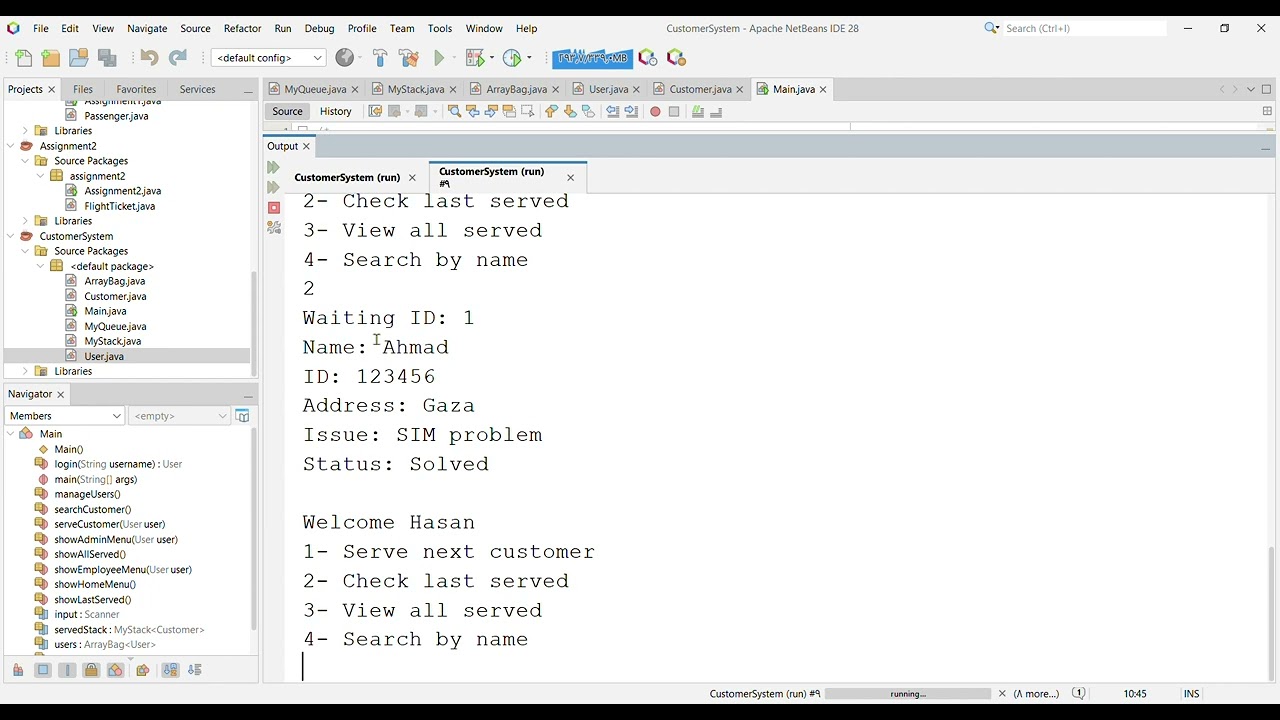Screen dimensions: 1280x720
Task: Close the Output panel tab
Action: pyautogui.click(x=306, y=146)
